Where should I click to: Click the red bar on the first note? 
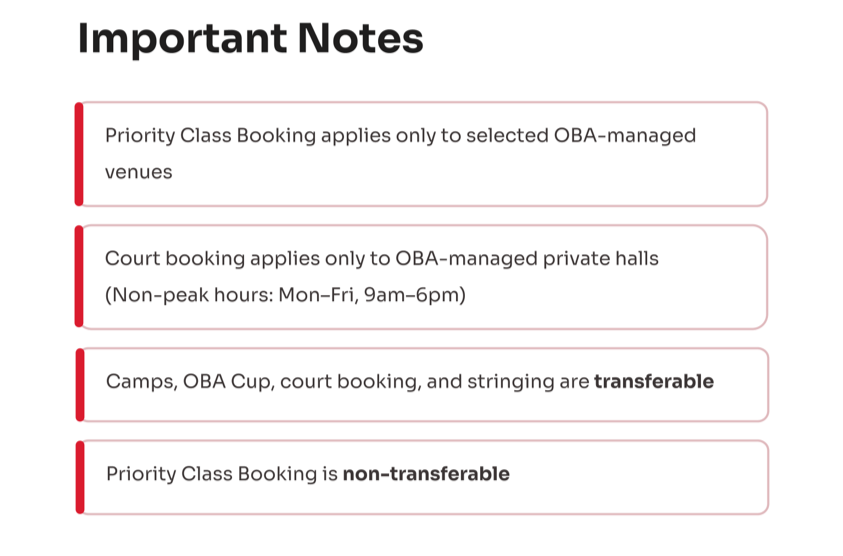(x=79, y=154)
